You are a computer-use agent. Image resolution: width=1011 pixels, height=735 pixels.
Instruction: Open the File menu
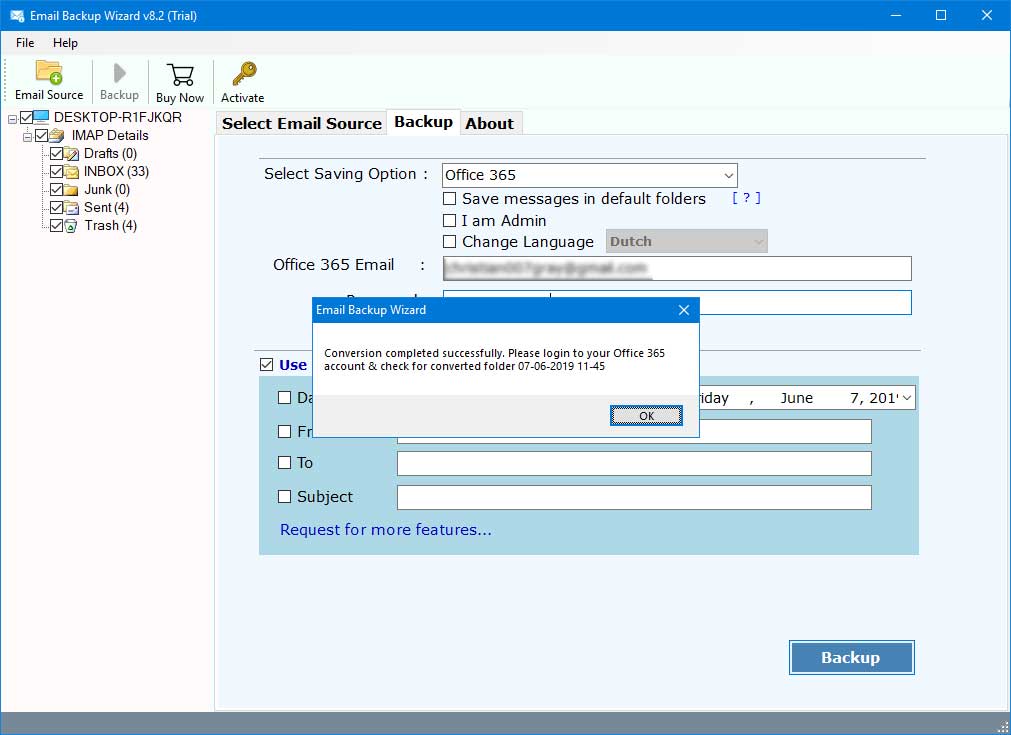pos(25,43)
